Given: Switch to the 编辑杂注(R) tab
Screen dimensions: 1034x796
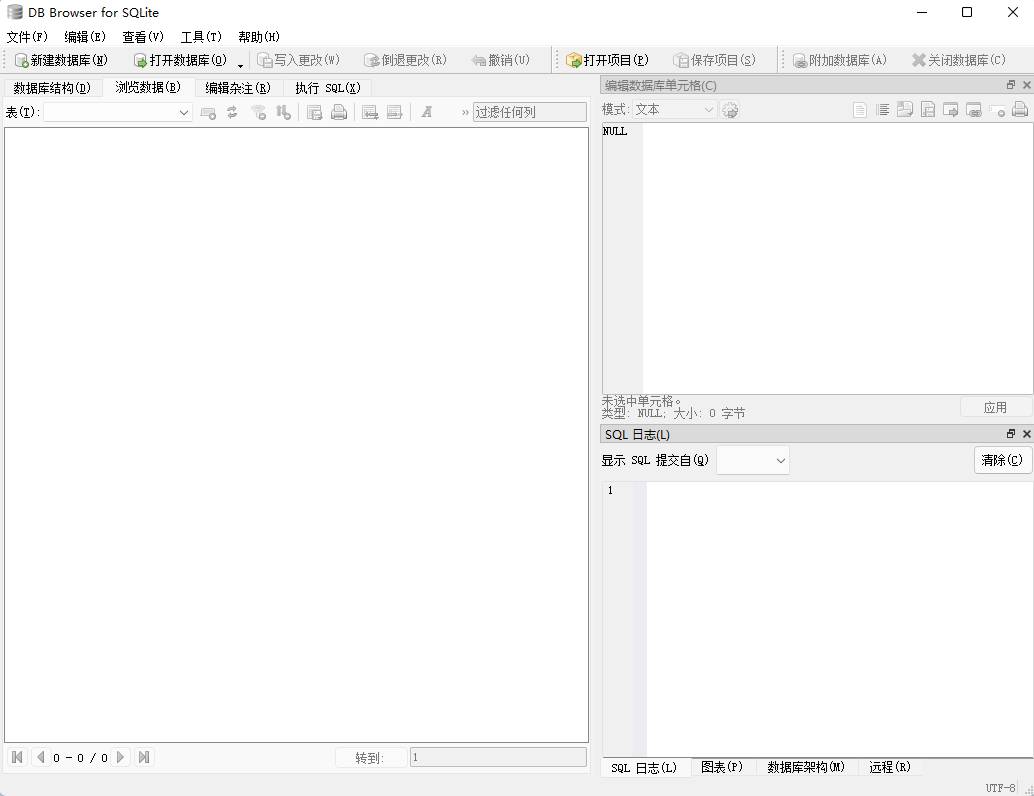Looking at the screenshot, I should pos(238,88).
